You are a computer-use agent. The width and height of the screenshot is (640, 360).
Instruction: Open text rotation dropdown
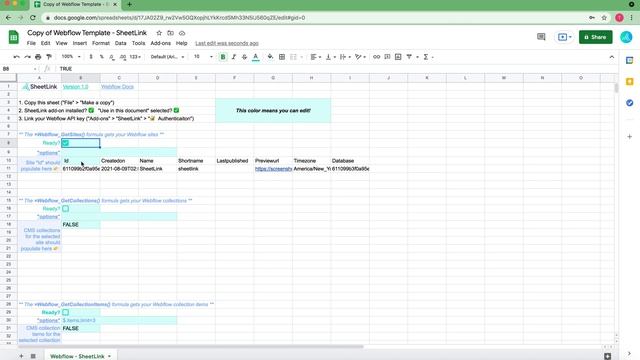[360, 57]
